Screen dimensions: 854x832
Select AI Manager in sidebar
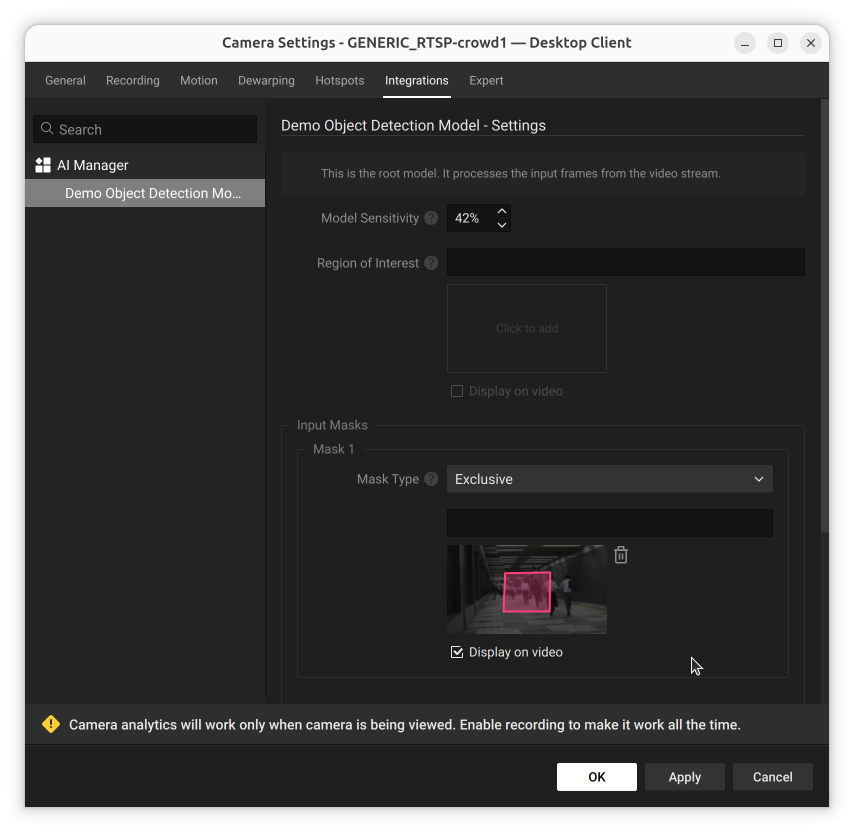tap(145, 165)
